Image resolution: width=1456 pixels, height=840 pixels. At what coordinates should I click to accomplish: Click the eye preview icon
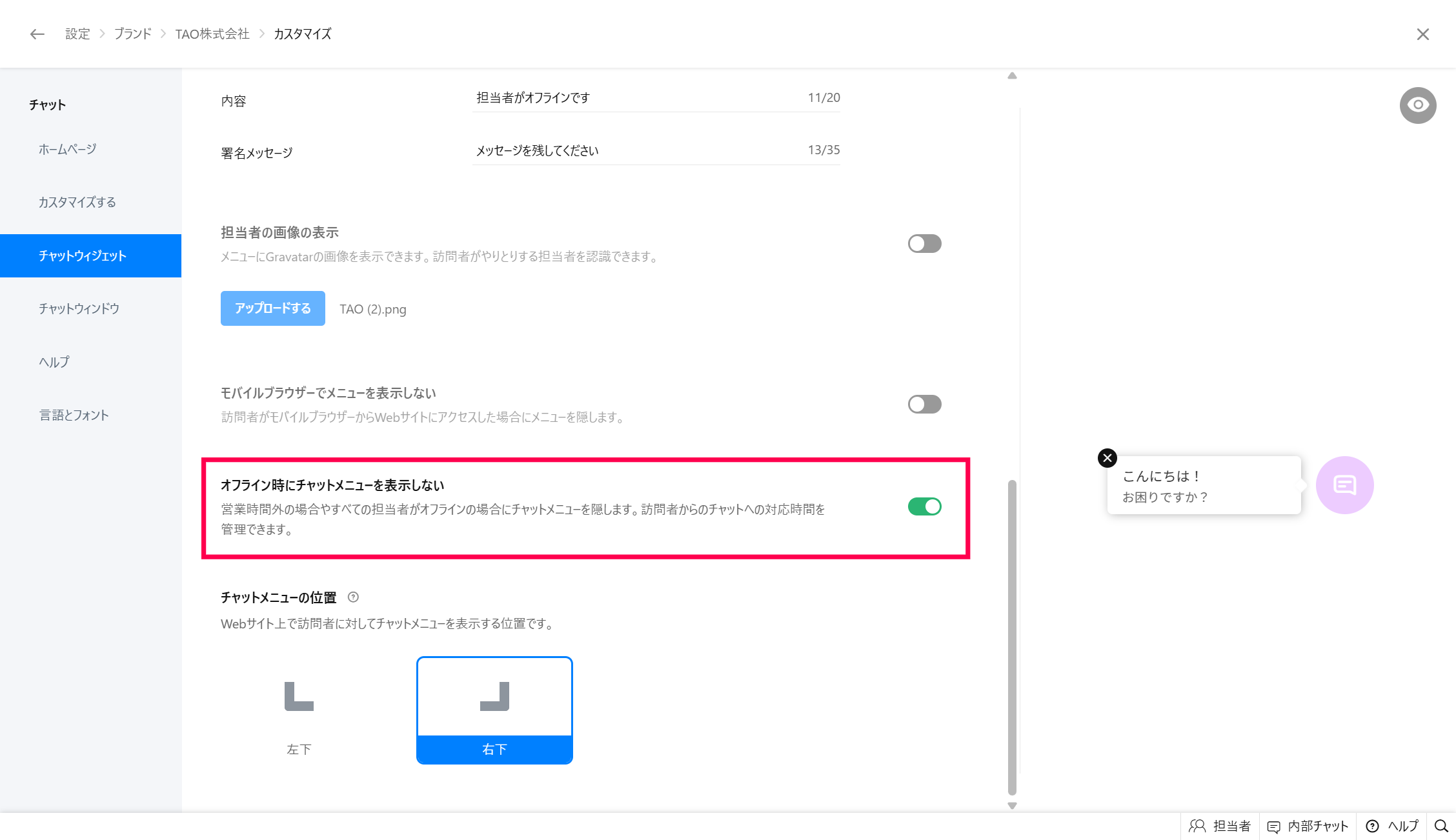(1417, 105)
